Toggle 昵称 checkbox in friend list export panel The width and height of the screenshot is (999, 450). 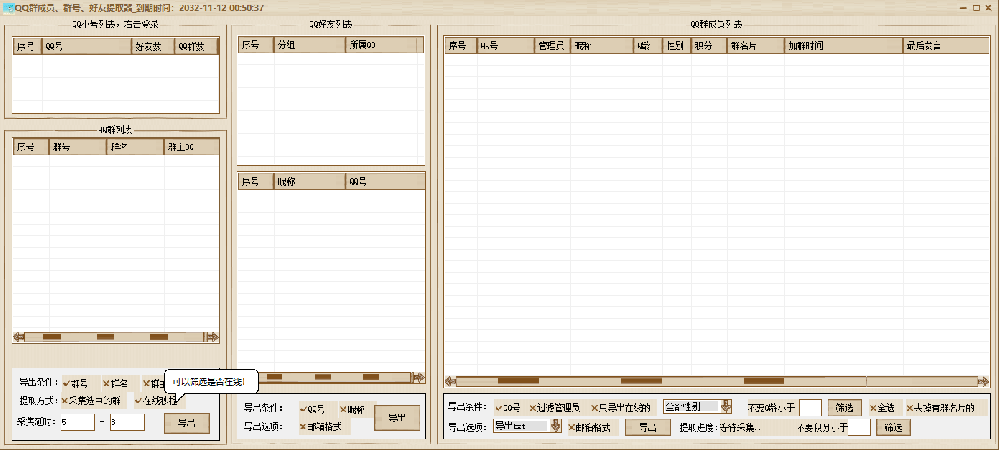pyautogui.click(x=352, y=409)
